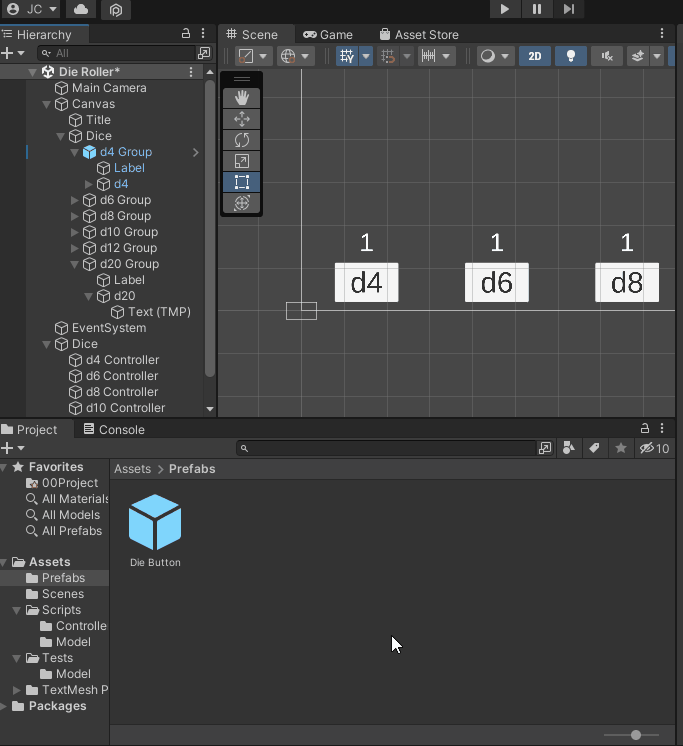Switch to the Asset Store tab

pyautogui.click(x=419, y=35)
